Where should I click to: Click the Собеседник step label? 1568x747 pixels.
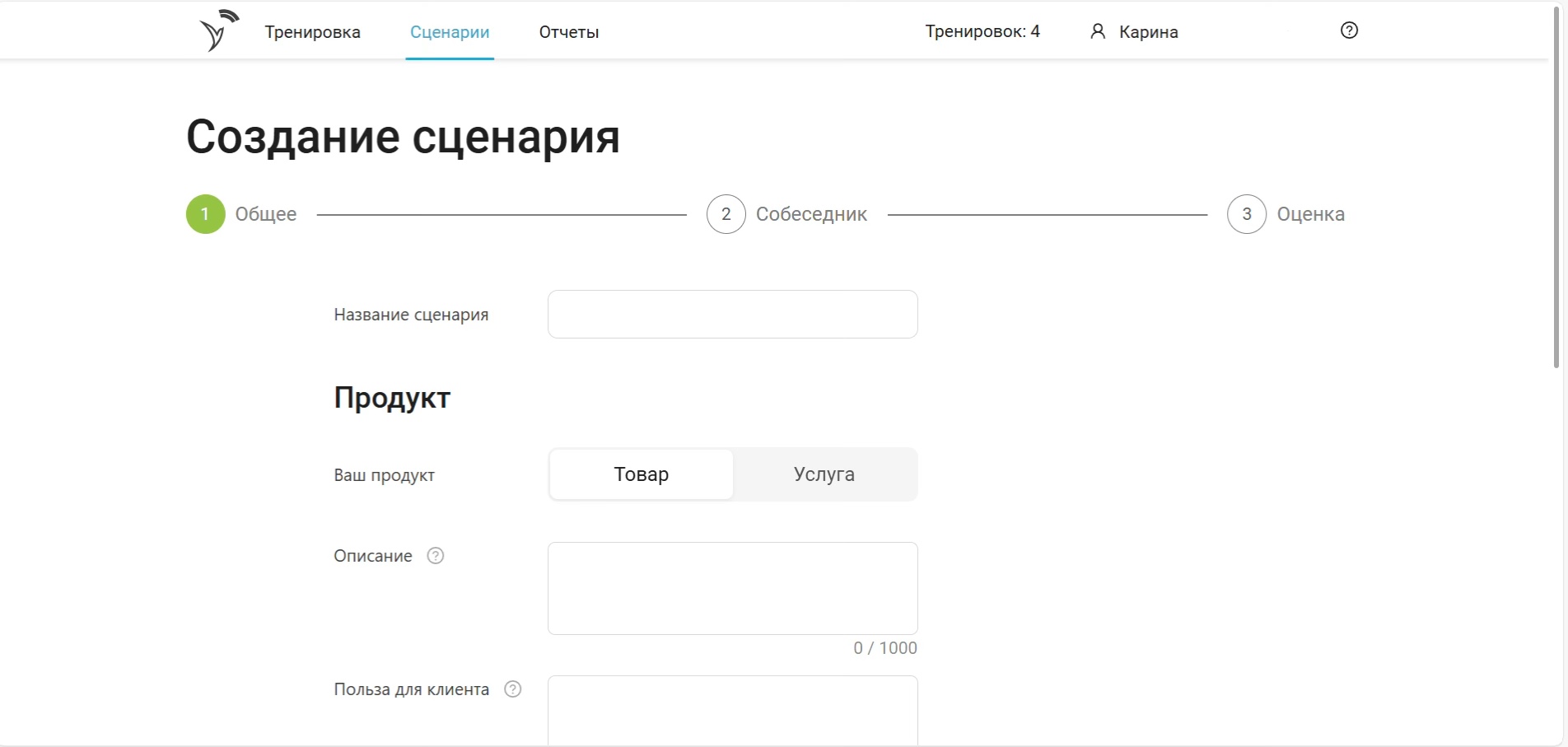811,214
